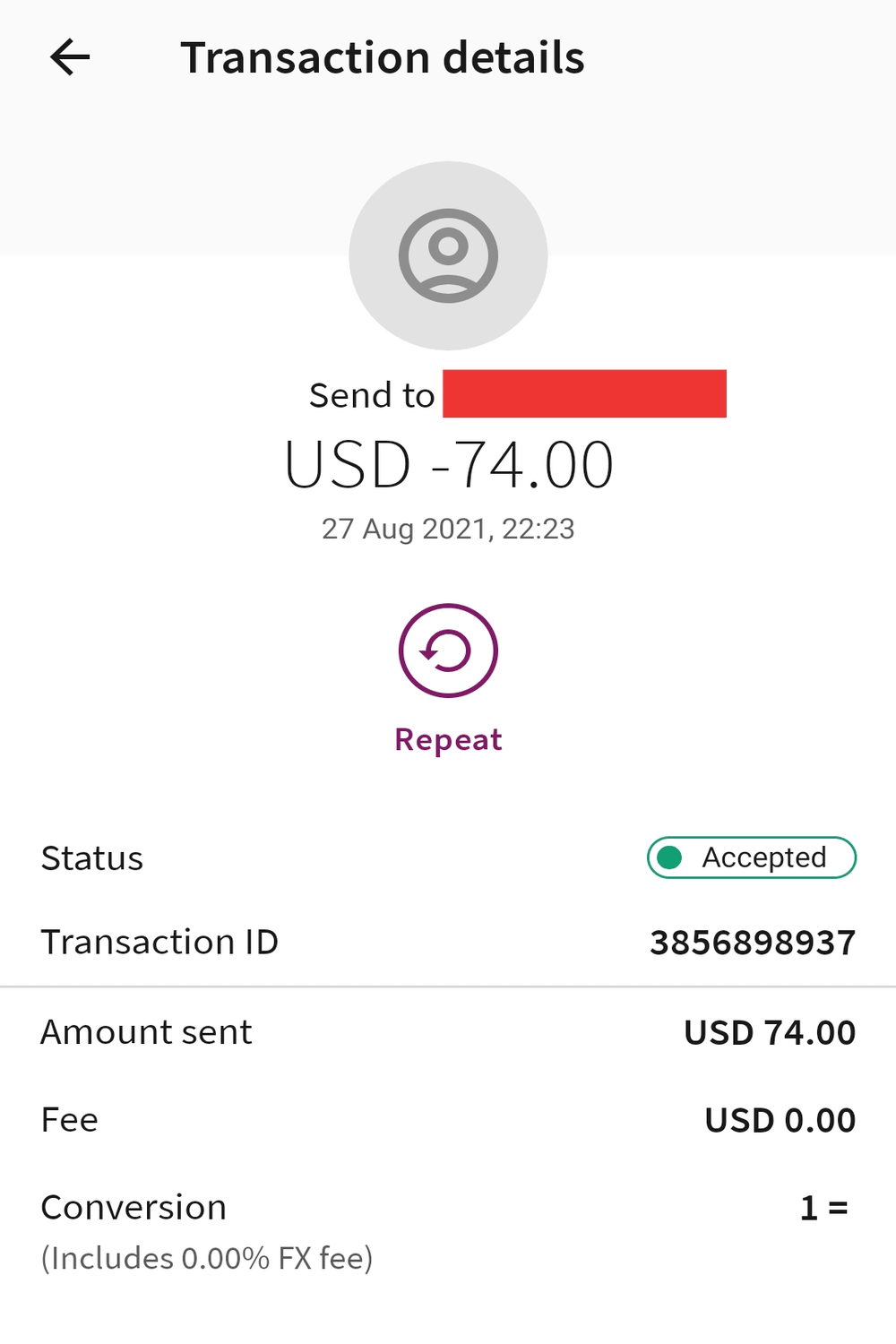Tap the circular Repeat icon
This screenshot has height=1344, width=896.
[x=448, y=650]
